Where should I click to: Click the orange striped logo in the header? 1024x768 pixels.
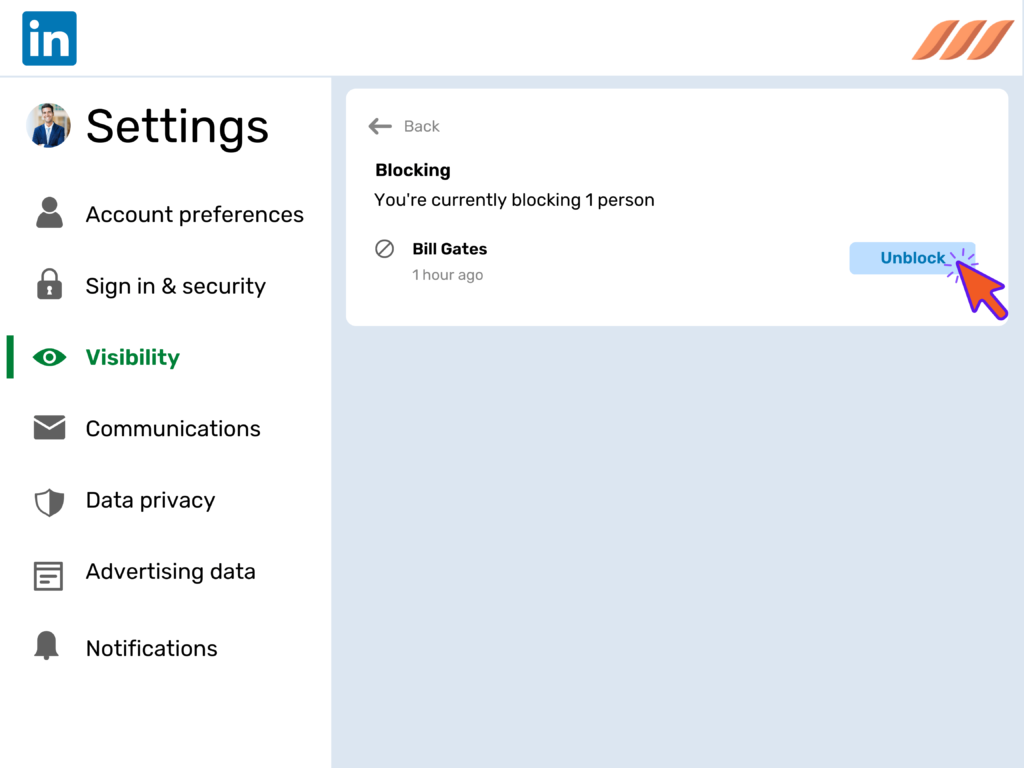[x=962, y=40]
